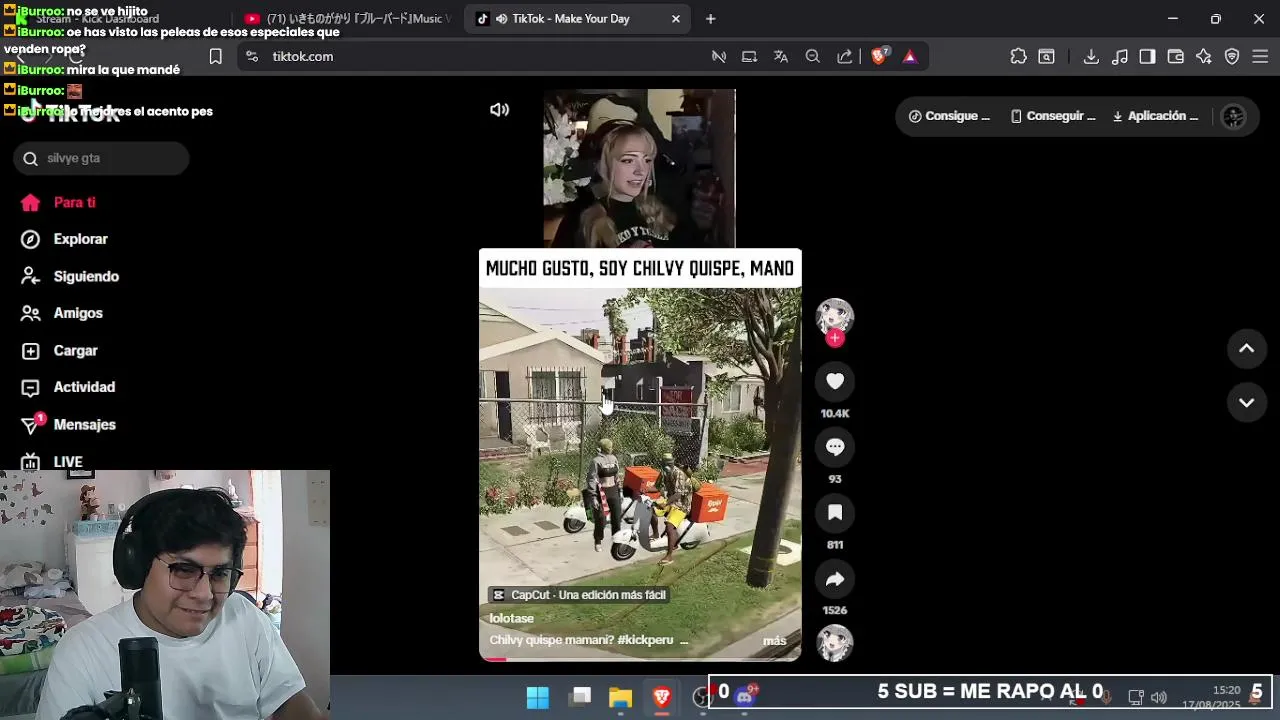
Task: Follow creator with red plus badge
Action: point(835,338)
